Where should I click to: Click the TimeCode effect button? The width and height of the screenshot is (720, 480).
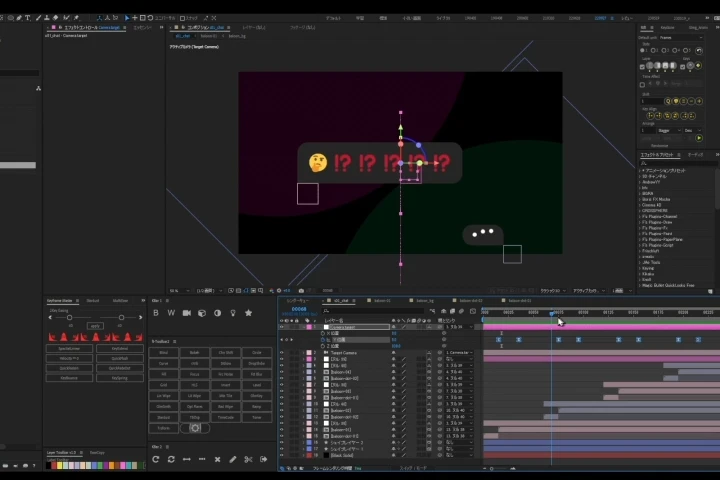(225, 418)
